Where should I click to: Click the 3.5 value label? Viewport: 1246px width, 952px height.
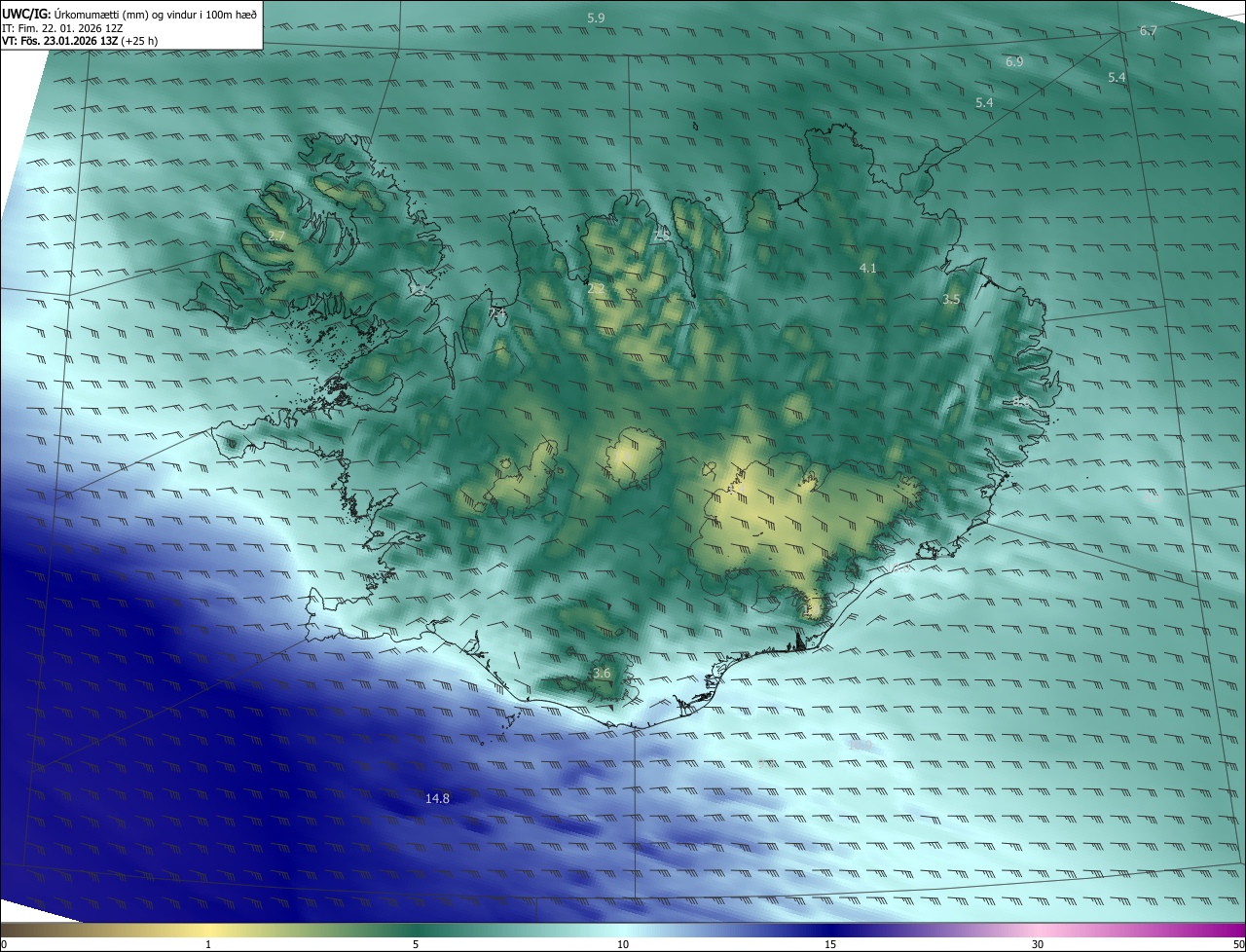pyautogui.click(x=951, y=300)
